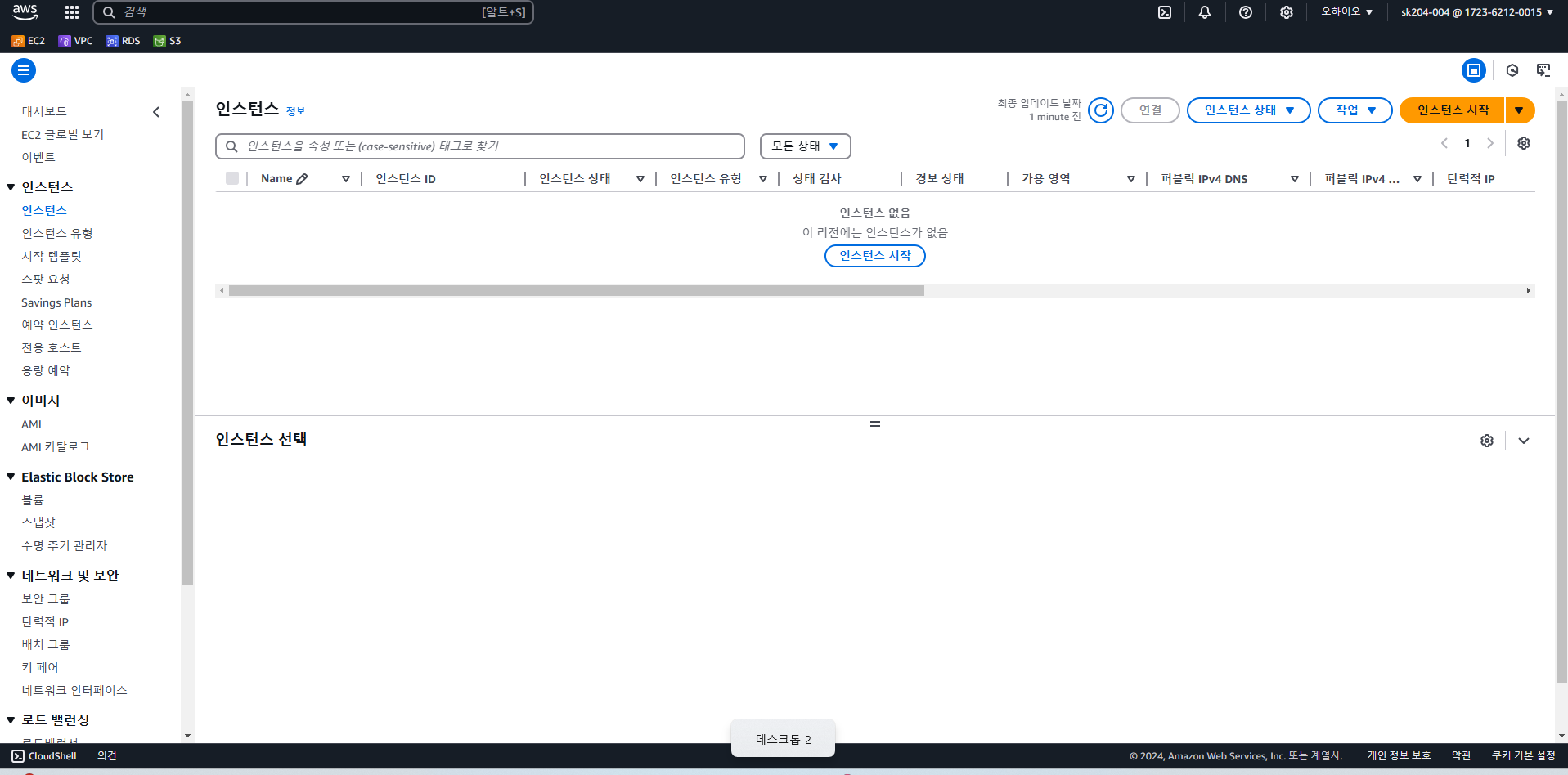Launch CloudShell from top bar icon
The width and height of the screenshot is (1568, 775).
click(1165, 12)
